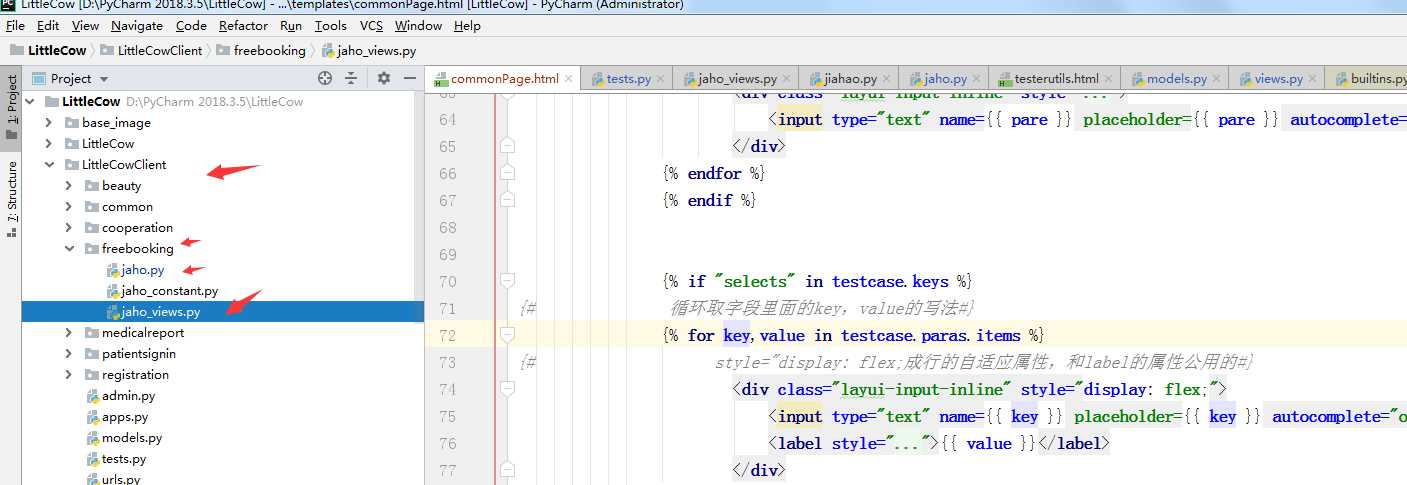This screenshot has height=485, width=1407.
Task: Open the Window menu
Action: (418, 26)
